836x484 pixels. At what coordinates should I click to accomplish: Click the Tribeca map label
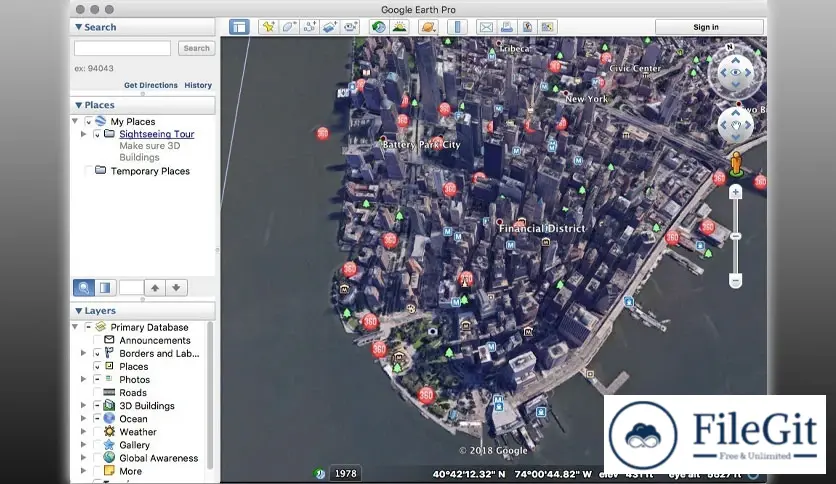click(515, 49)
